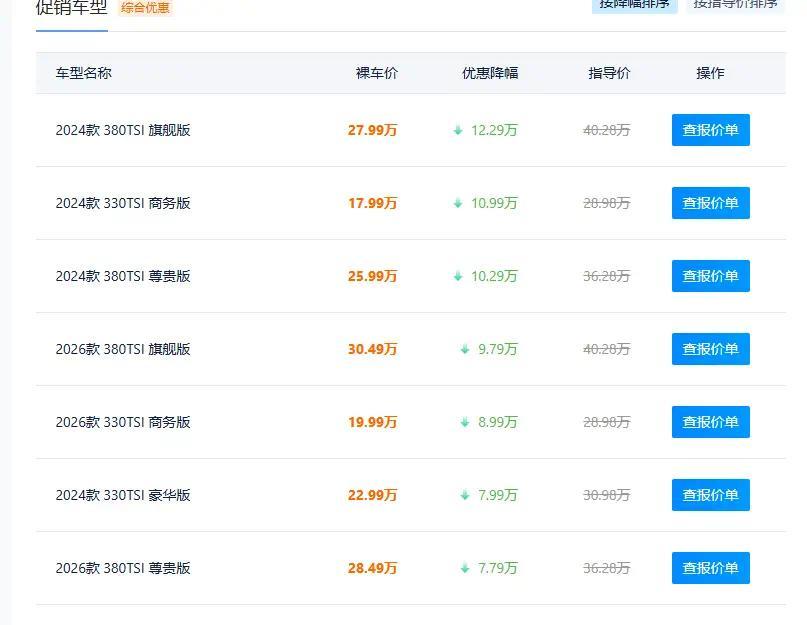
Task: Click green down arrow beside 10.29万
Action: (x=458, y=276)
